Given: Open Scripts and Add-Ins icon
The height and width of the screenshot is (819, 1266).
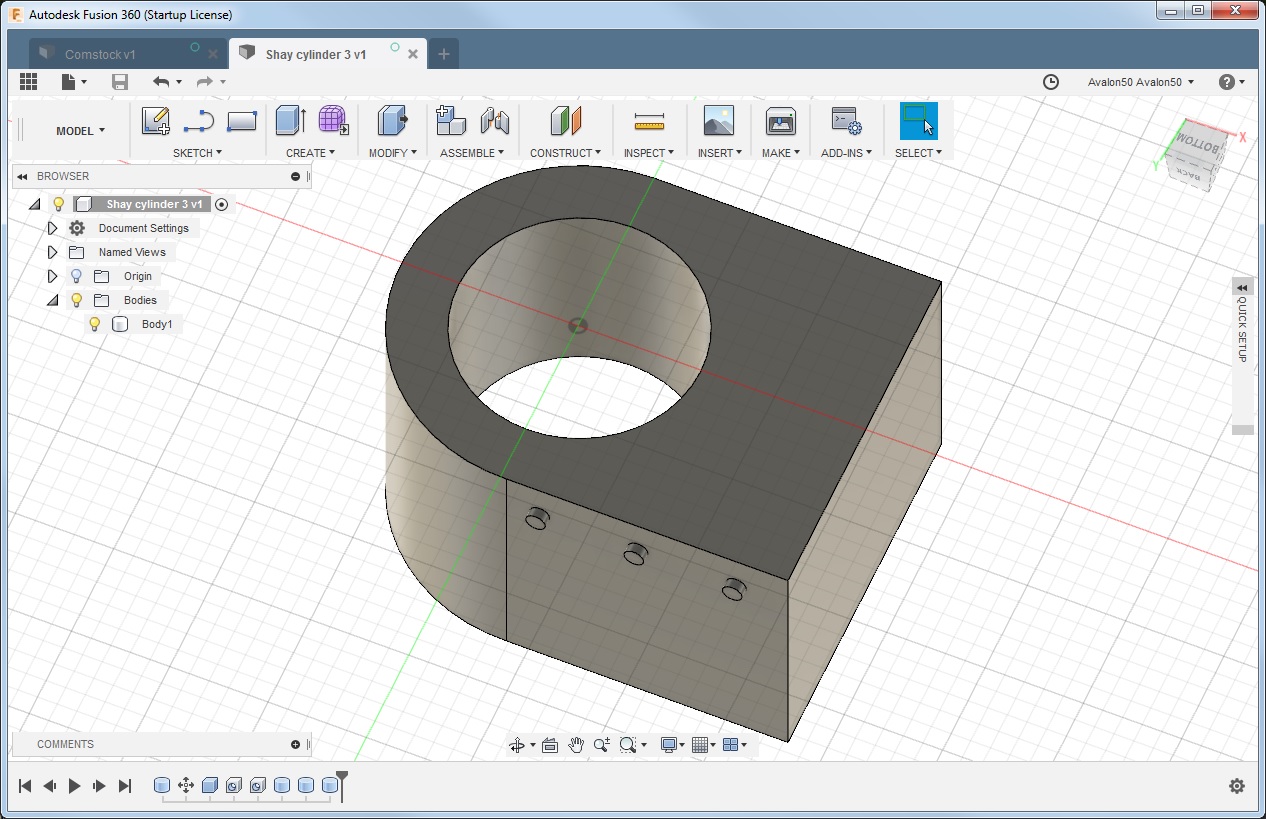Looking at the screenshot, I should 846,121.
